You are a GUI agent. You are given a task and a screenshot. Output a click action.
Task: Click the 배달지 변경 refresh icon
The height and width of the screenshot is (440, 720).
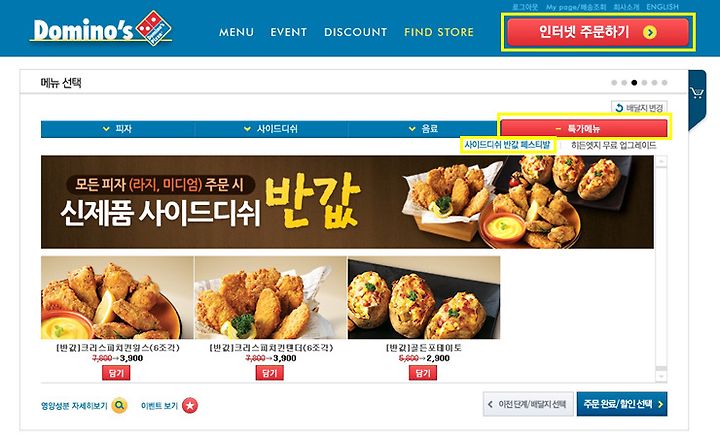(x=619, y=108)
